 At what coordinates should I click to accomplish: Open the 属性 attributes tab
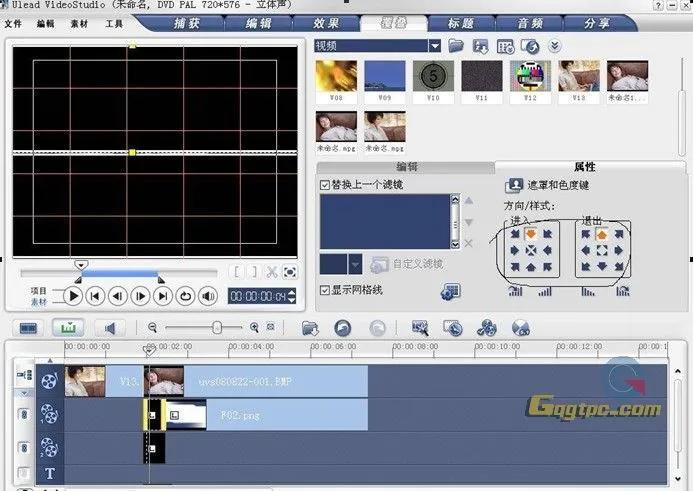click(x=584, y=167)
